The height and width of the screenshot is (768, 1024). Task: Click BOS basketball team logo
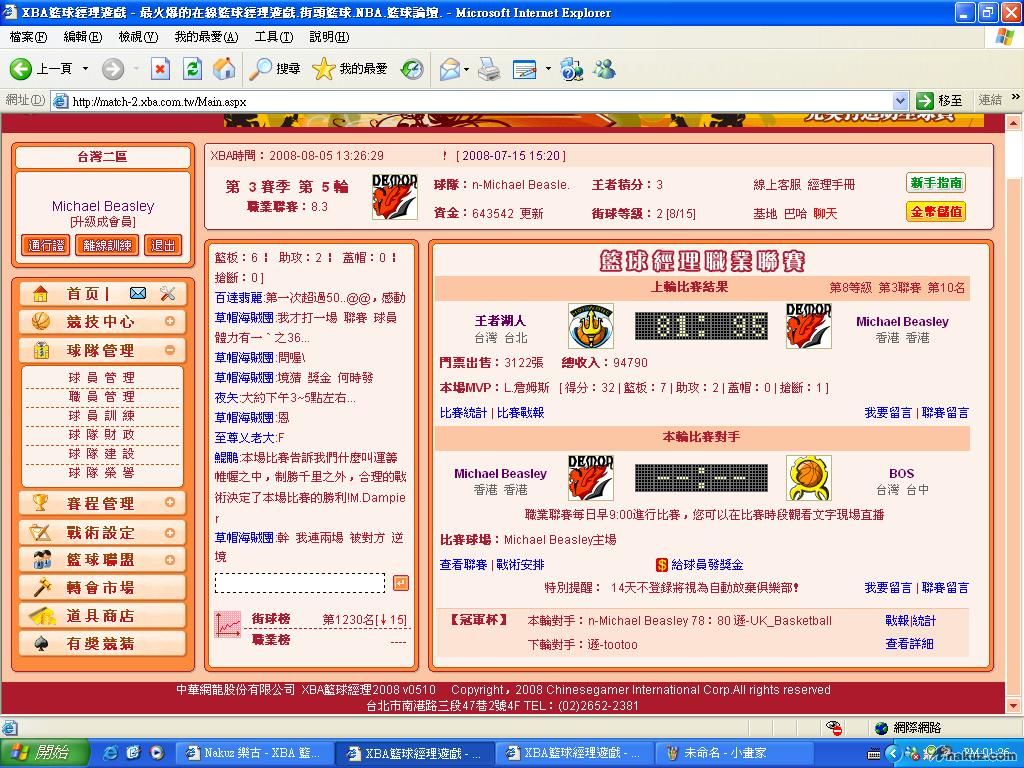click(808, 478)
